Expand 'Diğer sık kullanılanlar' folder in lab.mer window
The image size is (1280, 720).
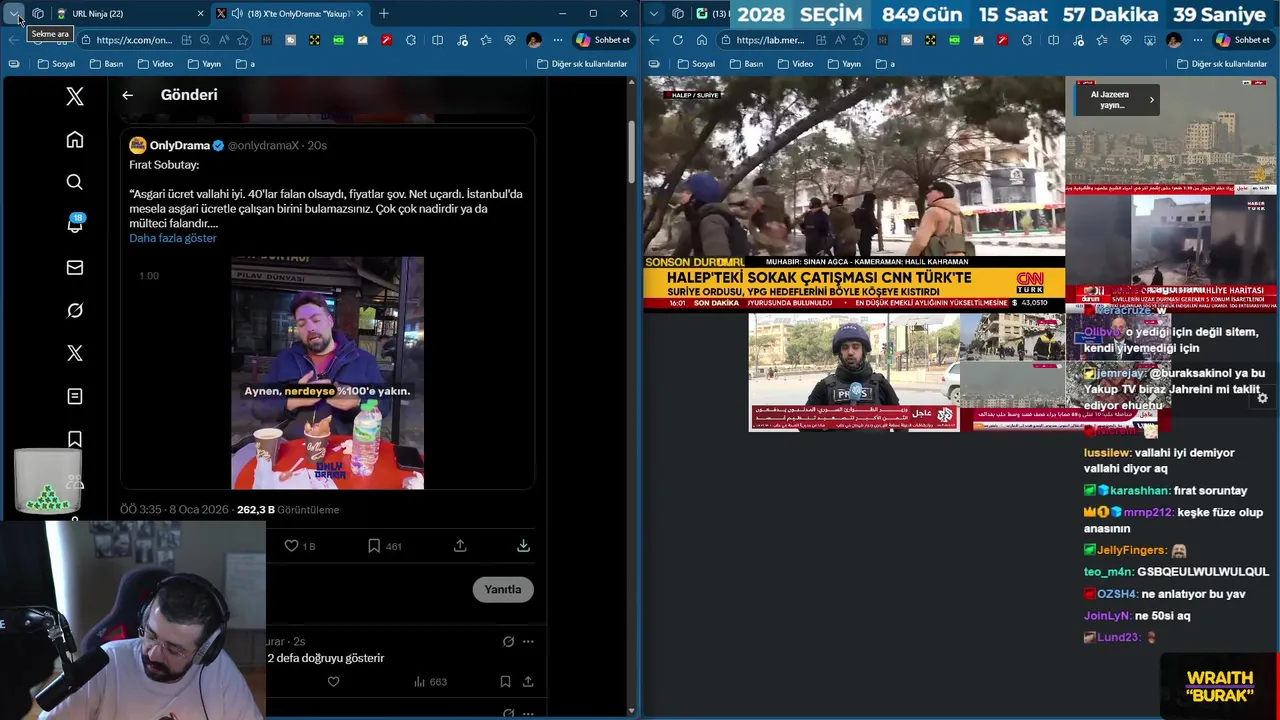[x=1222, y=64]
